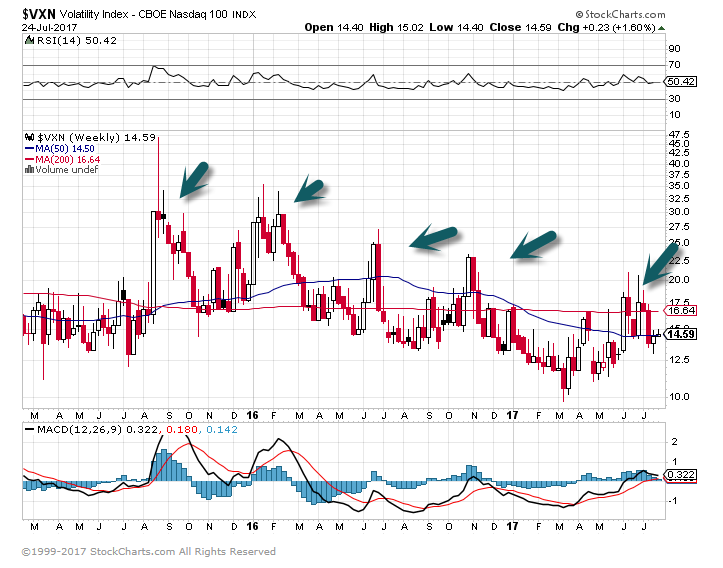Viewport: 723px width, 568px height.
Task: Click the 22.5 price axis label
Action: point(679,261)
